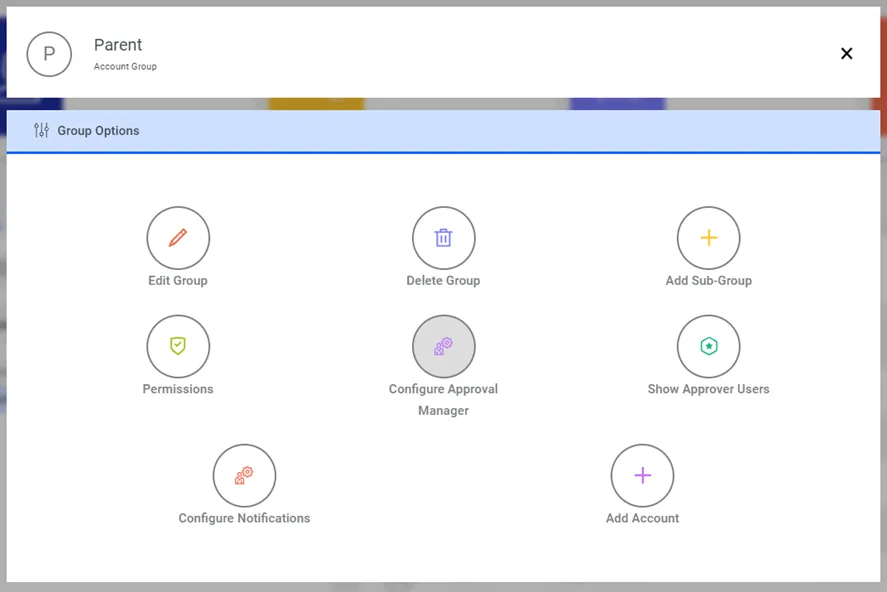
Task: Open the Permissions shield icon
Action: pos(178,346)
